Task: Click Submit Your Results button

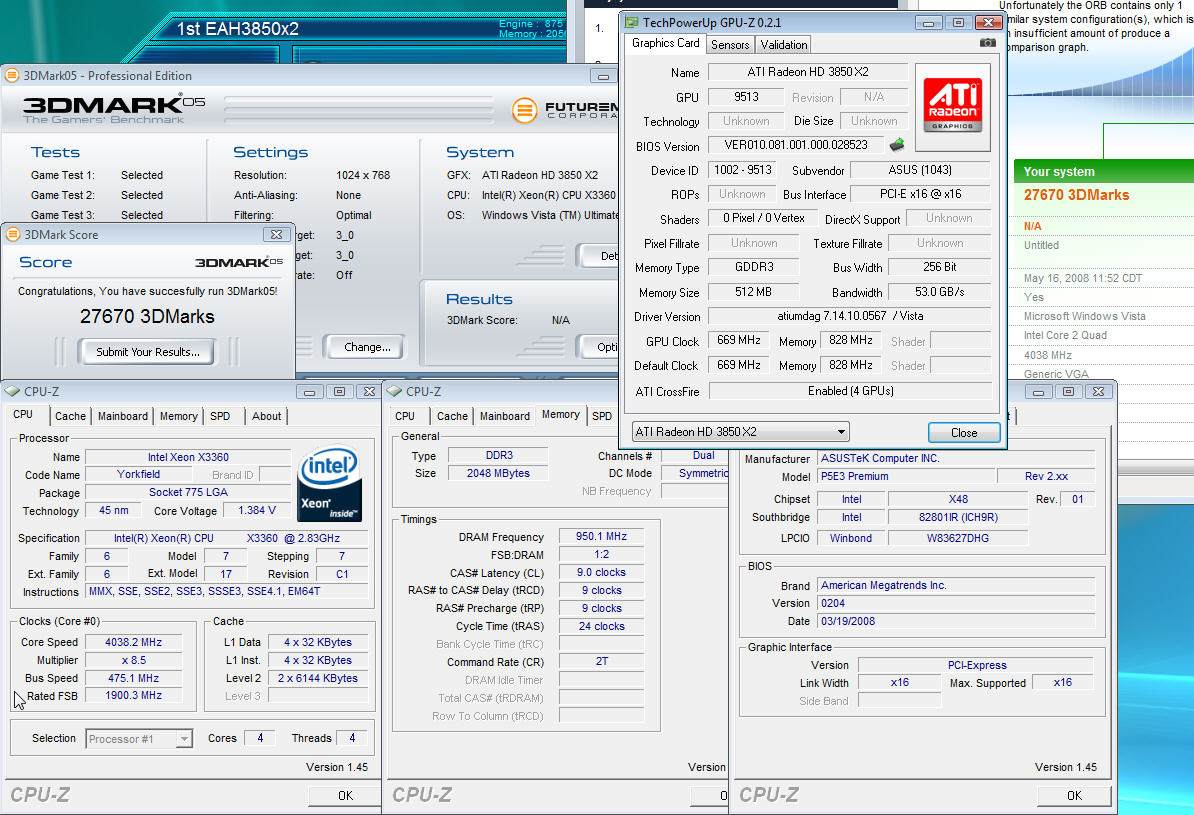Action: pyautogui.click(x=147, y=352)
